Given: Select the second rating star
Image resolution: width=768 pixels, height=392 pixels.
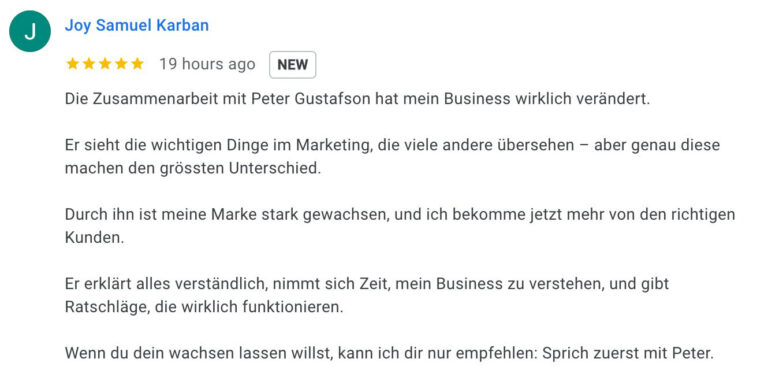Looking at the screenshot, I should pyautogui.click(x=89, y=64).
